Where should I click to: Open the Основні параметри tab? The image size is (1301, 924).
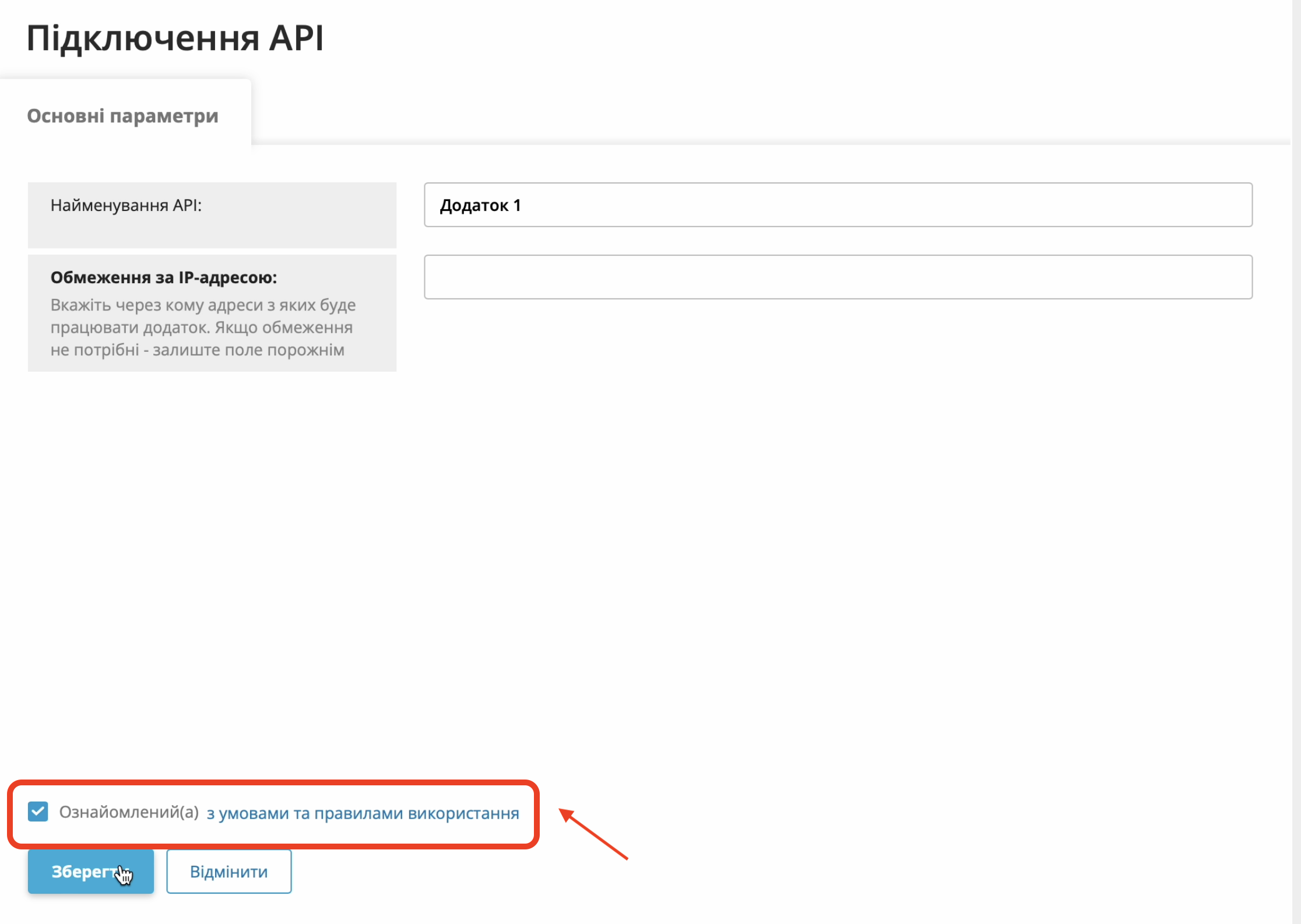pyautogui.click(x=122, y=115)
